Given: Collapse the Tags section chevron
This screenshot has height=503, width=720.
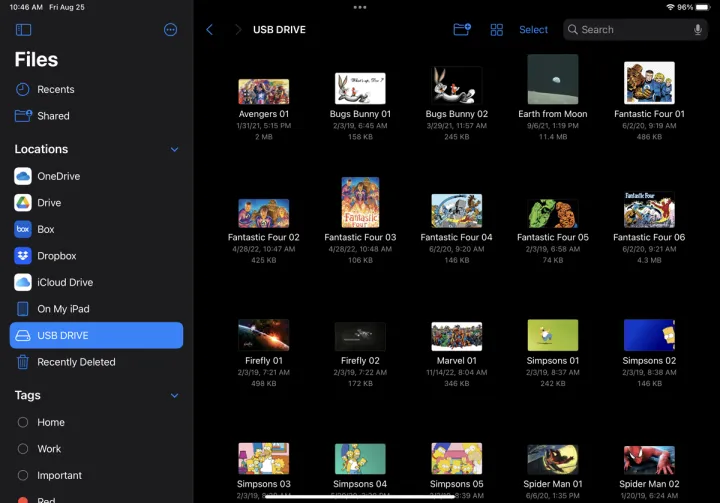Looking at the screenshot, I should point(174,396).
